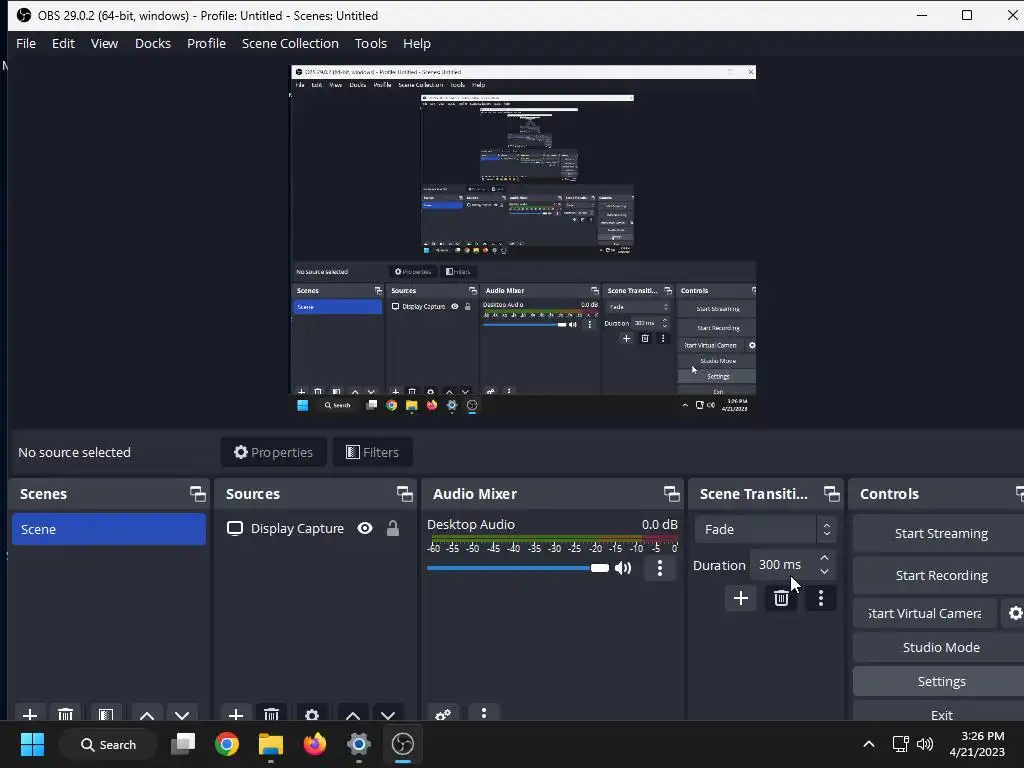Open Task View on the taskbar
Screen dimensions: 1024x768
click(183, 744)
